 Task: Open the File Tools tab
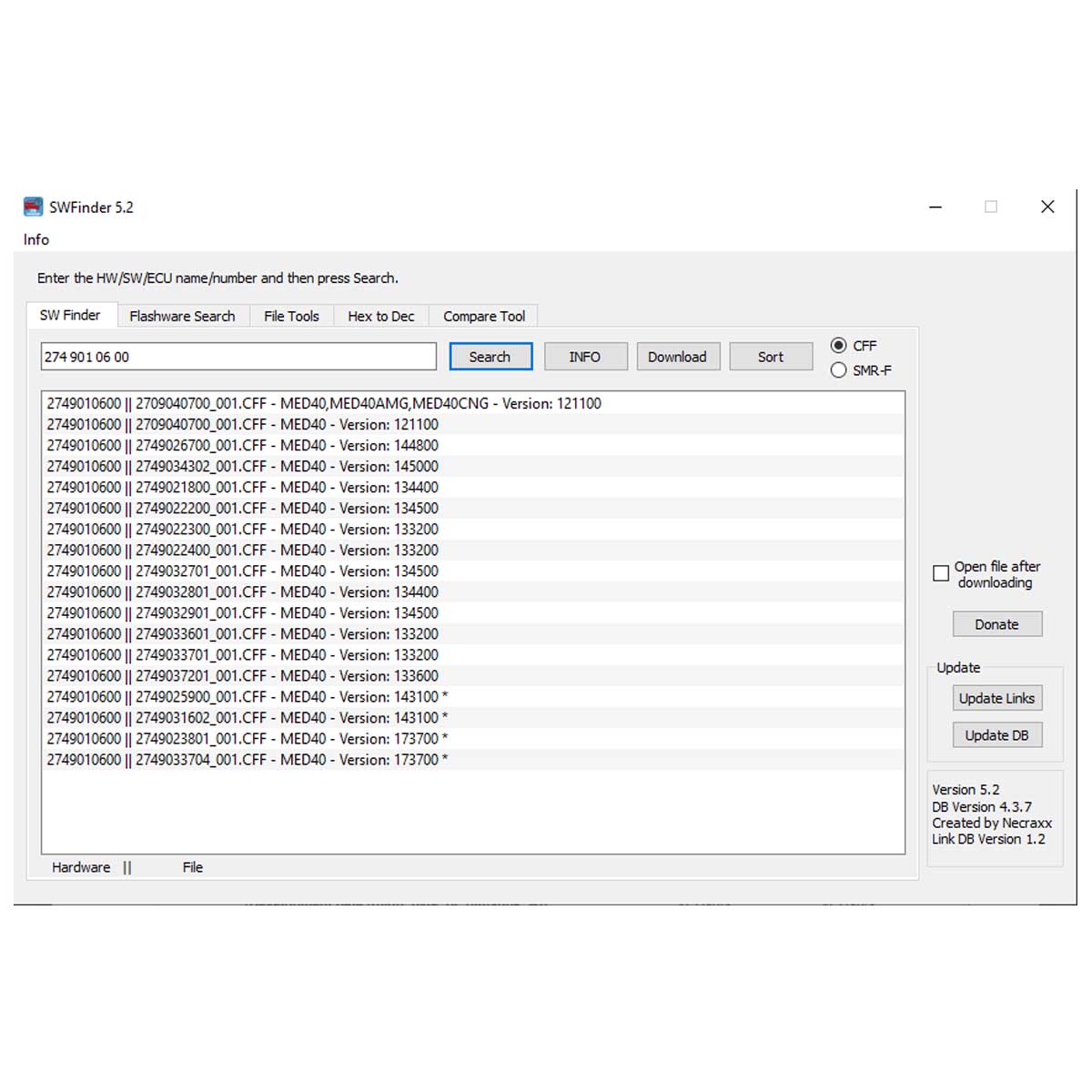pos(290,315)
